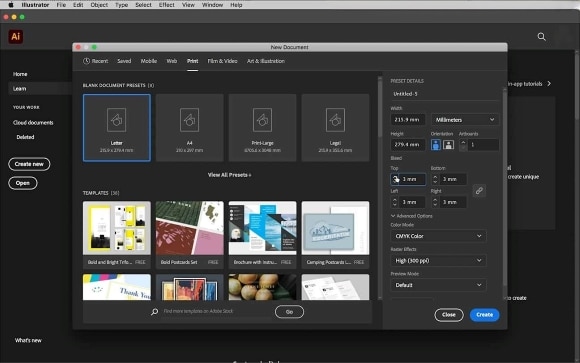Select the Print-Large preset
The image size is (580, 363).
[262, 128]
